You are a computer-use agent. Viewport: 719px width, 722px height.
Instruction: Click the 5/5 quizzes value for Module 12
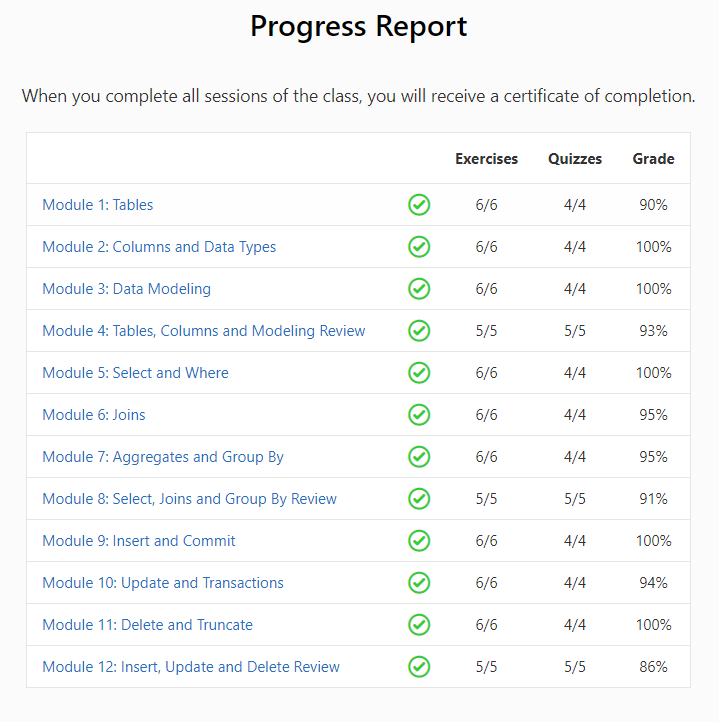coord(575,667)
